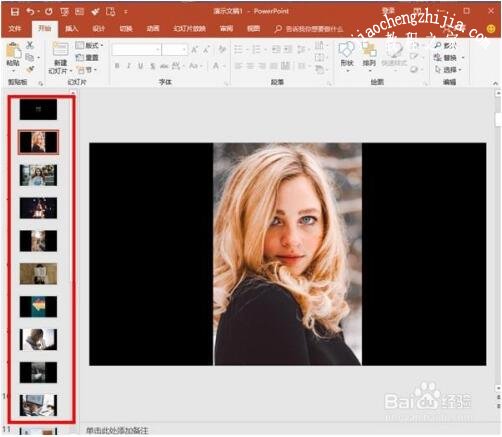
Task: Toggle Italic formatting
Action: [129, 66]
